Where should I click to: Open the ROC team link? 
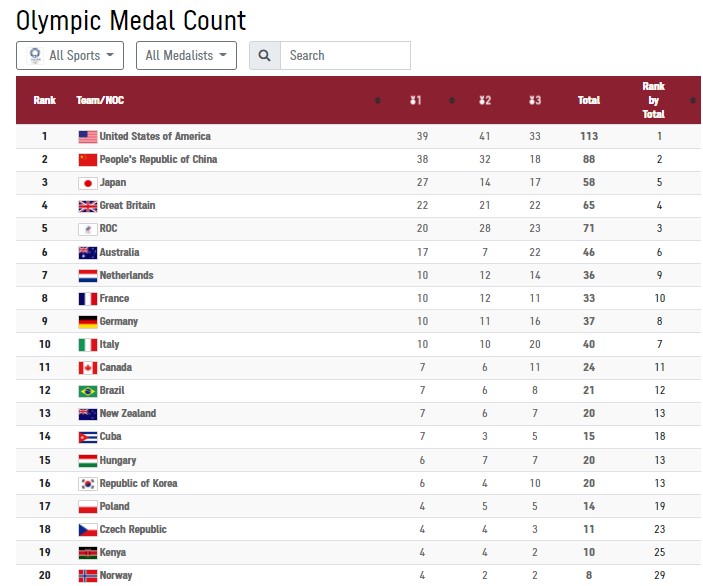pyautogui.click(x=109, y=229)
